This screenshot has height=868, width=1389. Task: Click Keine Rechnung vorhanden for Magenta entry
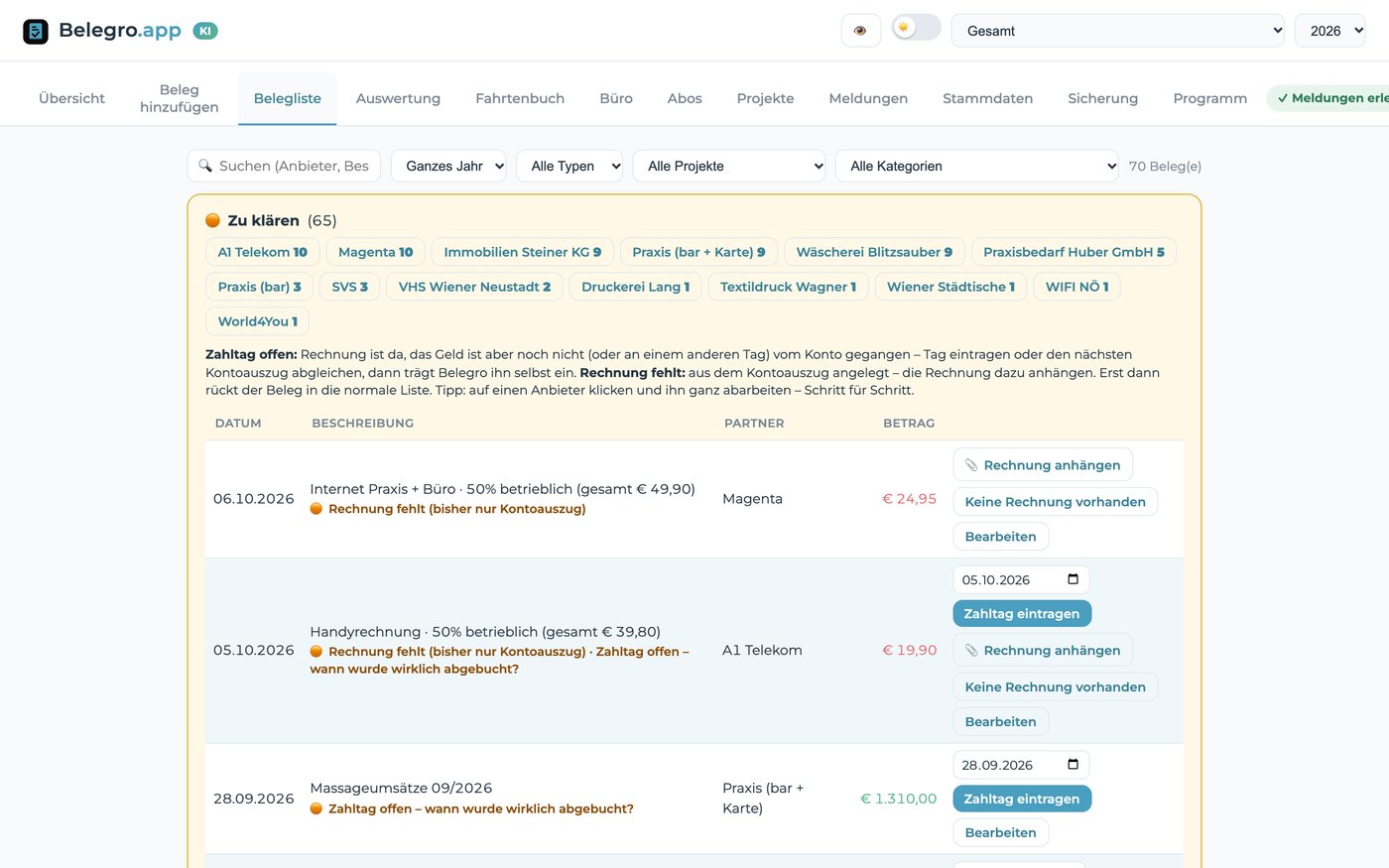point(1056,502)
